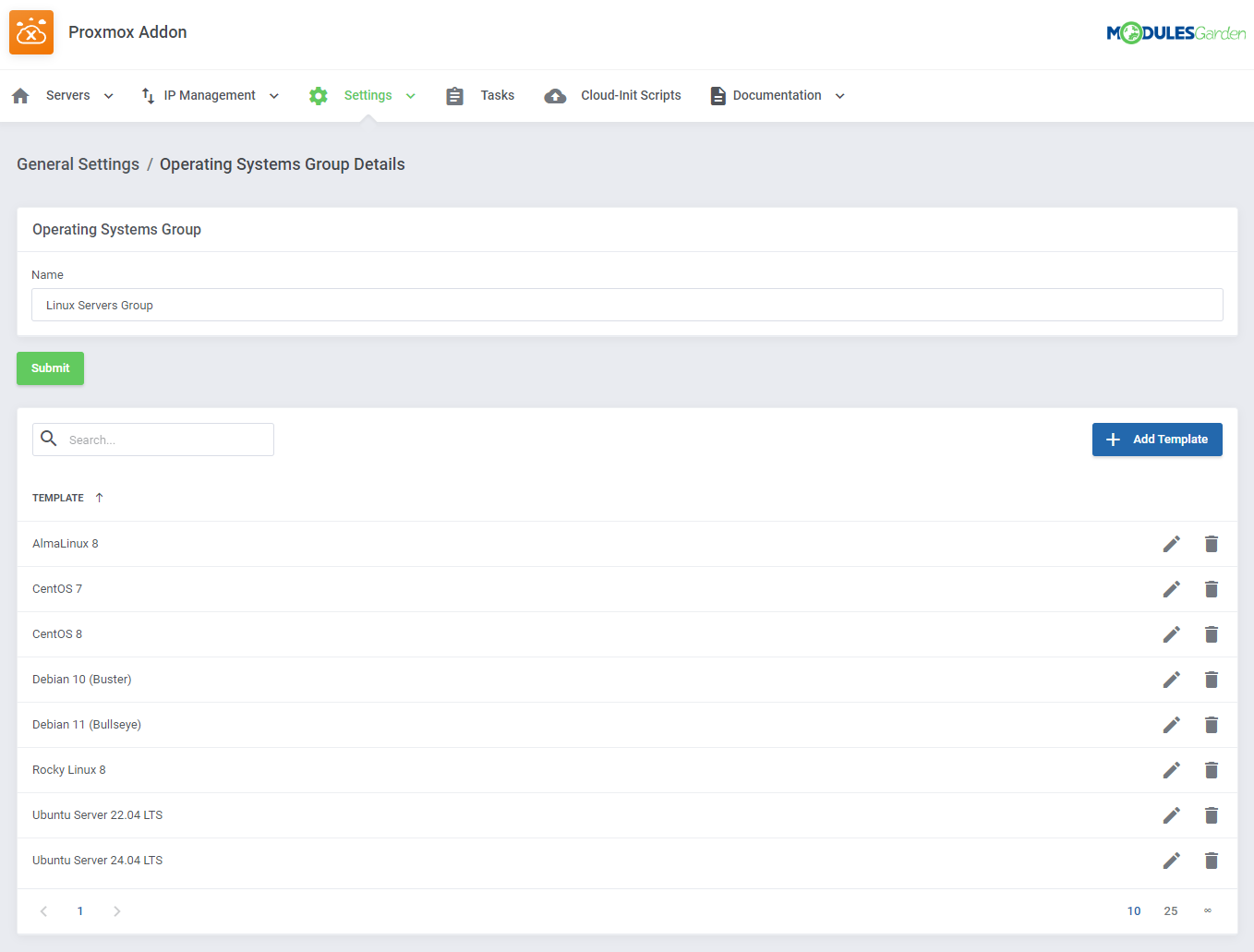Delete the Debian 10 (Buster) template
The width and height of the screenshot is (1254, 952).
click(x=1212, y=680)
